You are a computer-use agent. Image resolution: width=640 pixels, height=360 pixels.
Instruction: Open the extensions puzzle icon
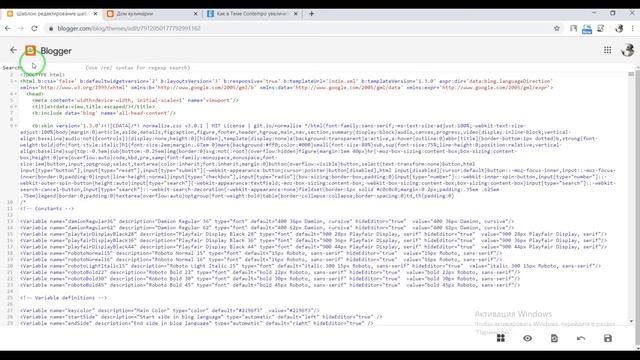600,28
